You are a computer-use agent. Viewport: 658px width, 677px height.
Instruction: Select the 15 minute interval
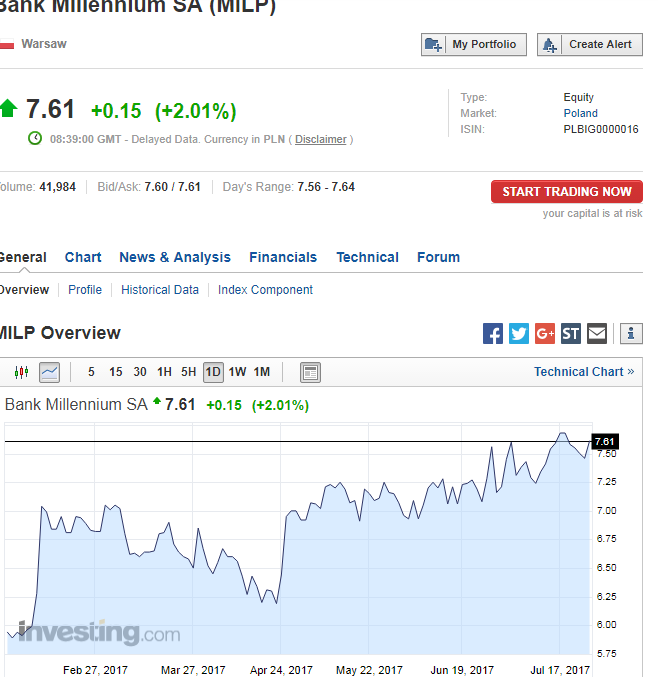click(115, 372)
